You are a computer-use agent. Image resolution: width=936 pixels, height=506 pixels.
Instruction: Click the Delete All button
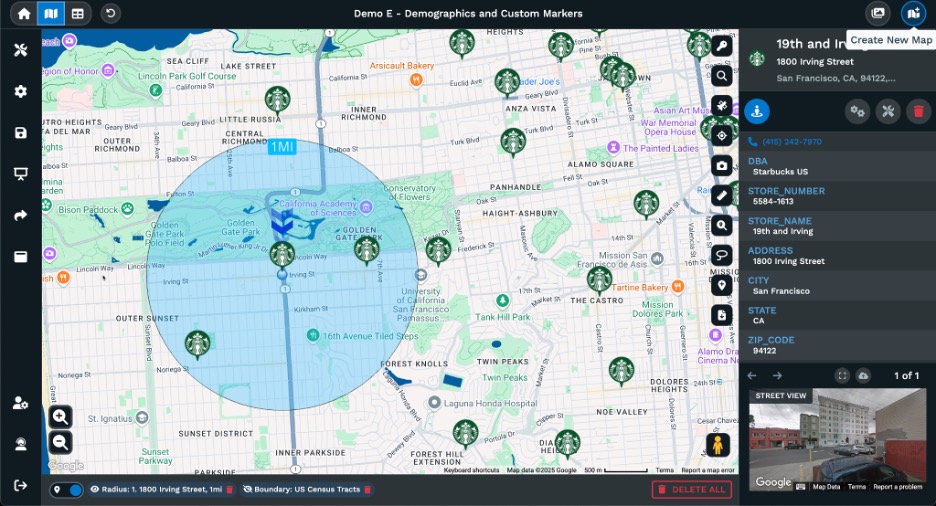pyautogui.click(x=691, y=489)
